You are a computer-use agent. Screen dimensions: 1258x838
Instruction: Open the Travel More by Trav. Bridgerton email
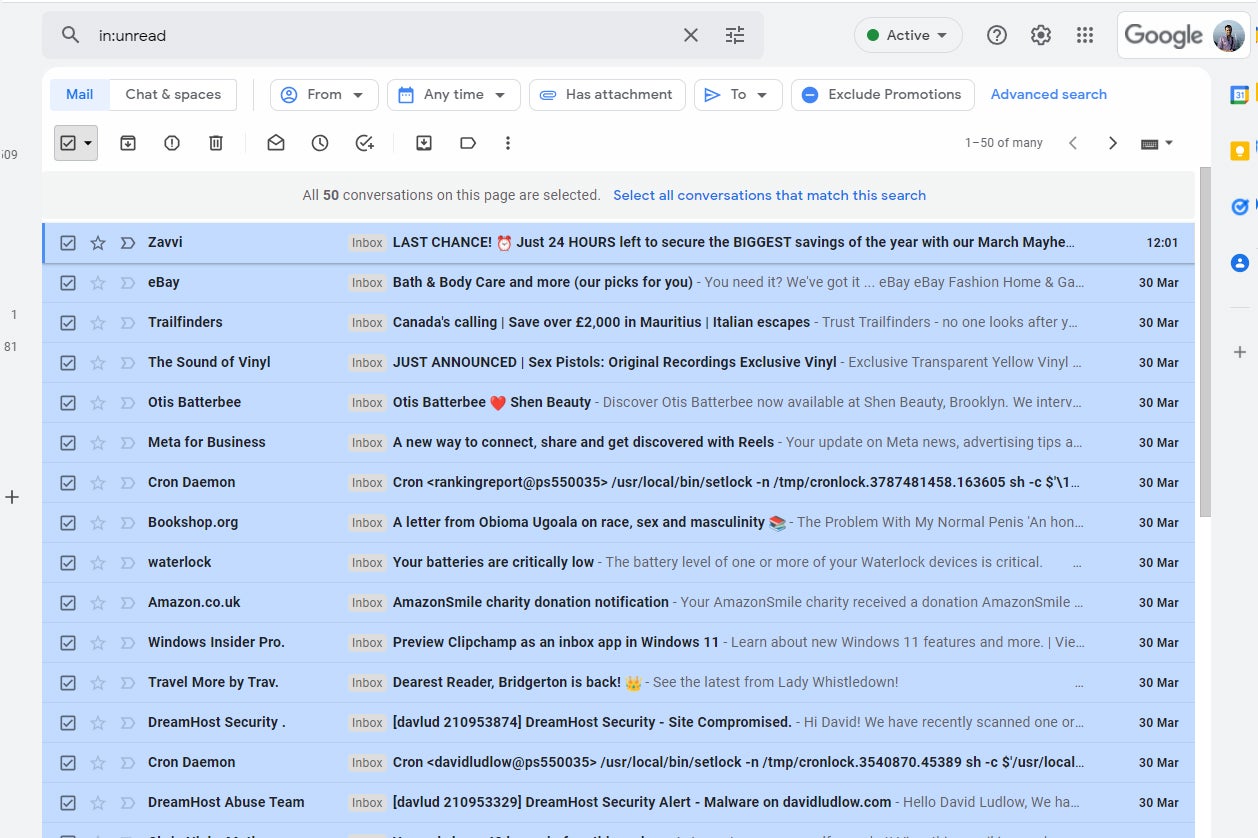click(618, 683)
